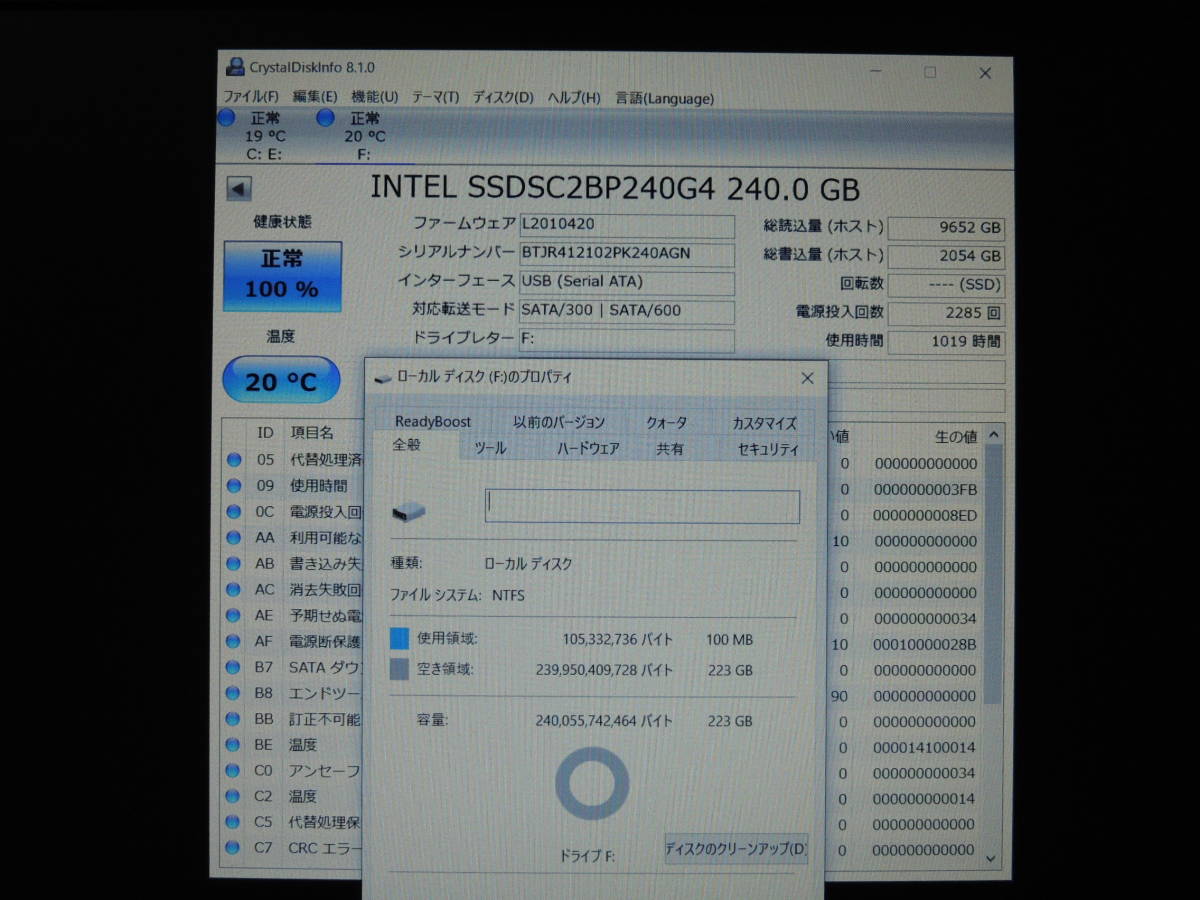Open the テーマ(T) menu

point(435,97)
